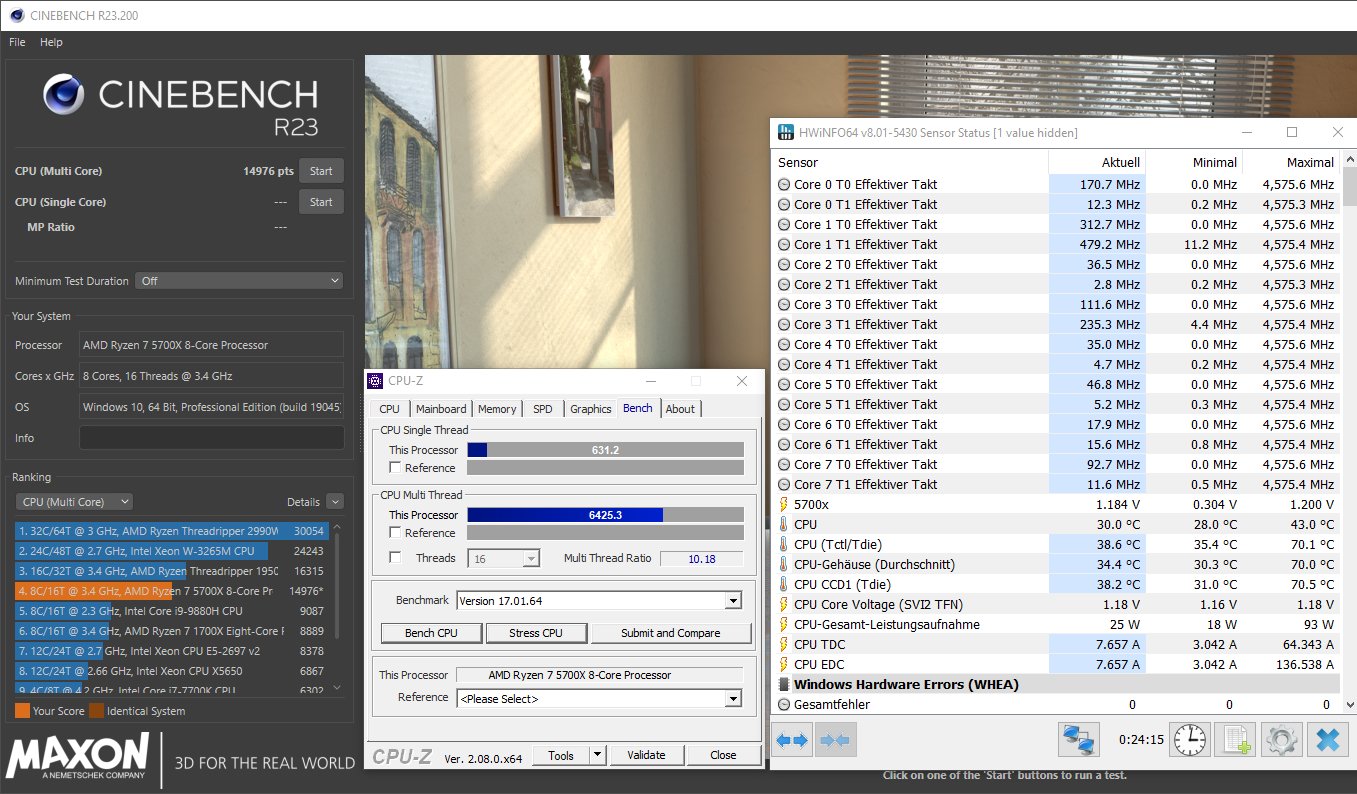The image size is (1357, 794).
Task: Click thermometer icon for CPU-Gehäuse (Durchschnitt)
Action: coord(784,564)
